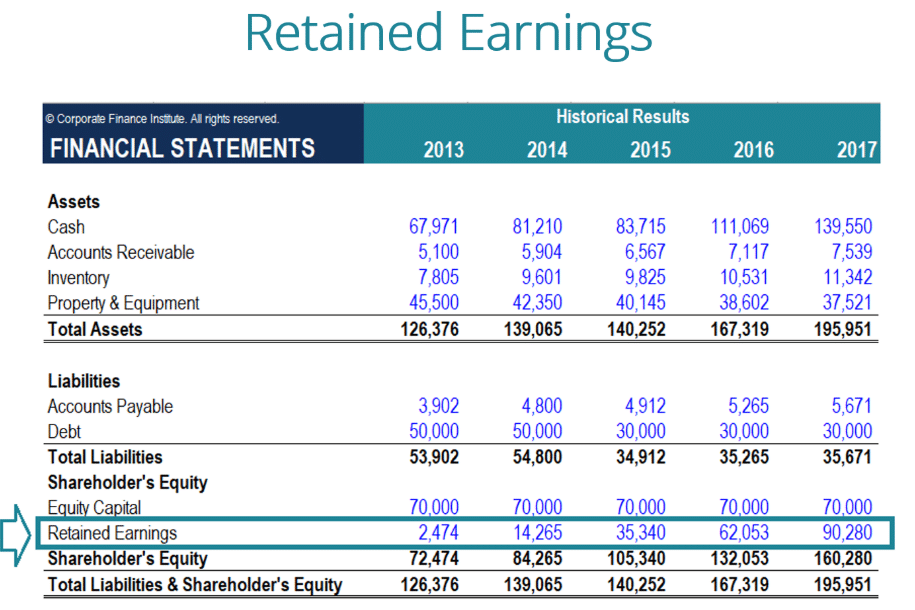Select the "Accounts Payable" row label
This screenshot has width=915, height=610.
[x=110, y=407]
